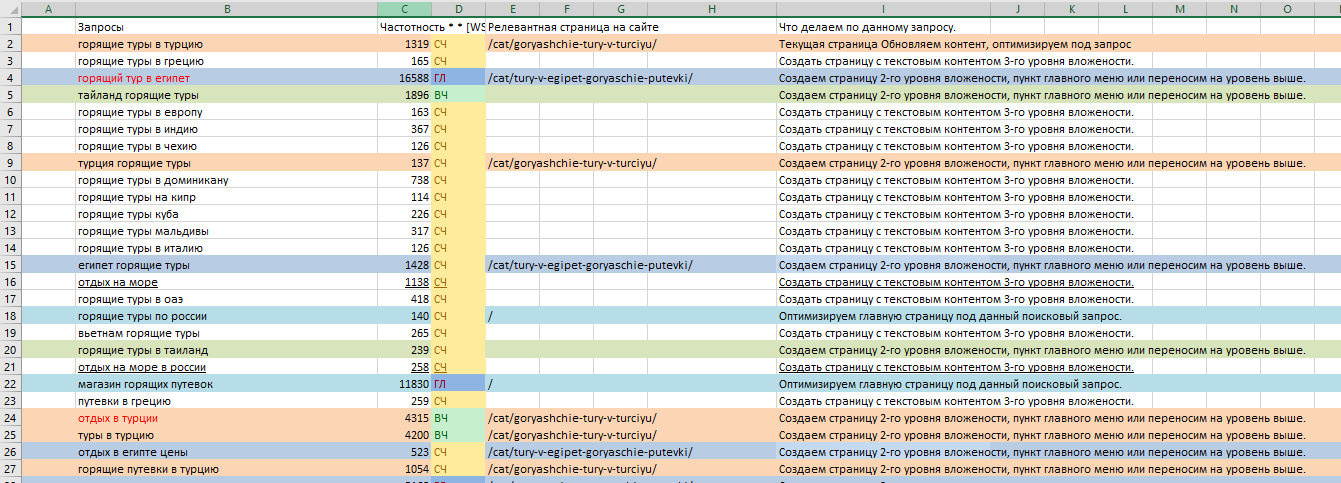Select column C header
The width and height of the screenshot is (1341, 483).
(x=404, y=9)
